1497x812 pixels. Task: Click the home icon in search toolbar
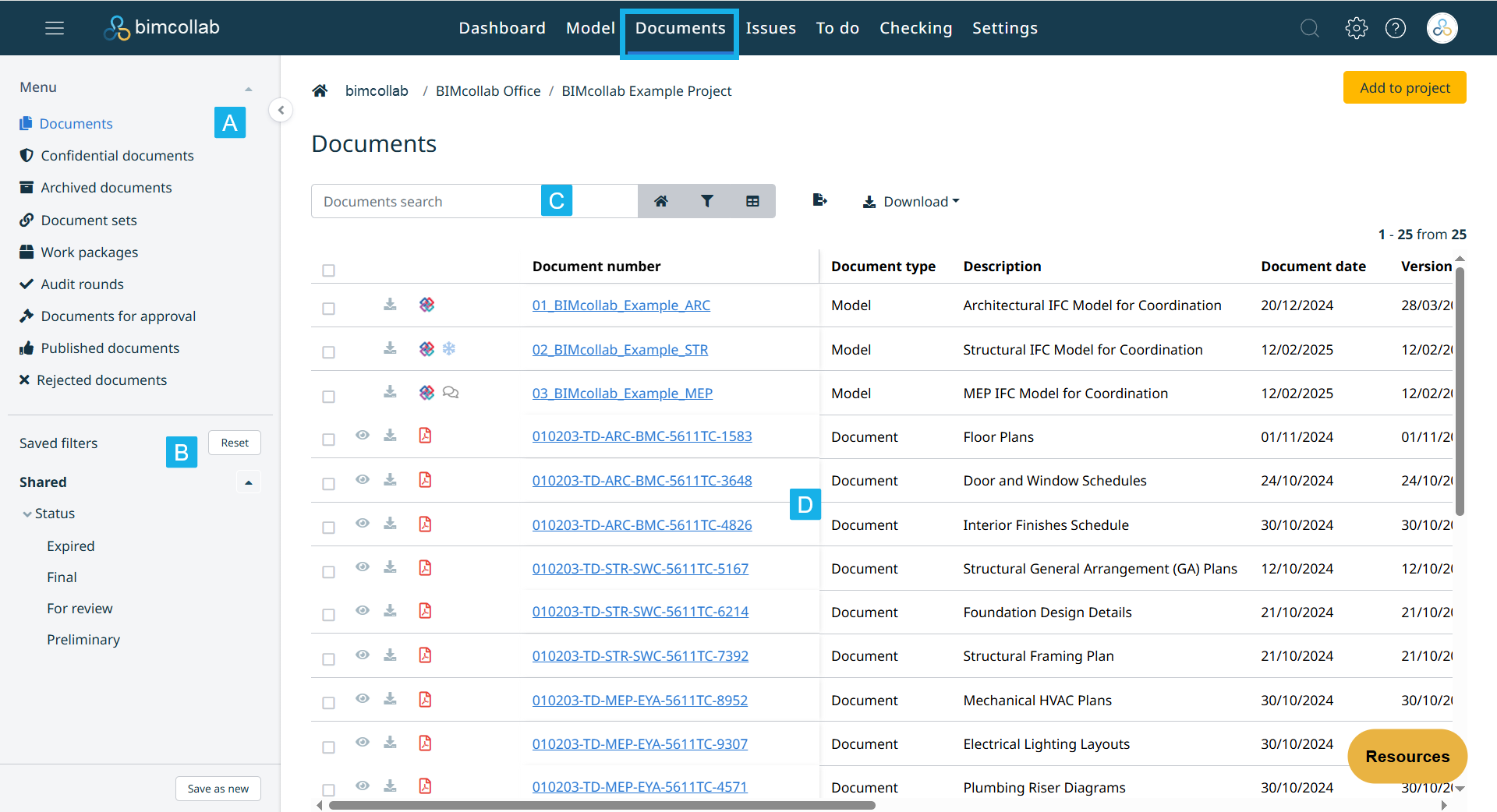661,201
